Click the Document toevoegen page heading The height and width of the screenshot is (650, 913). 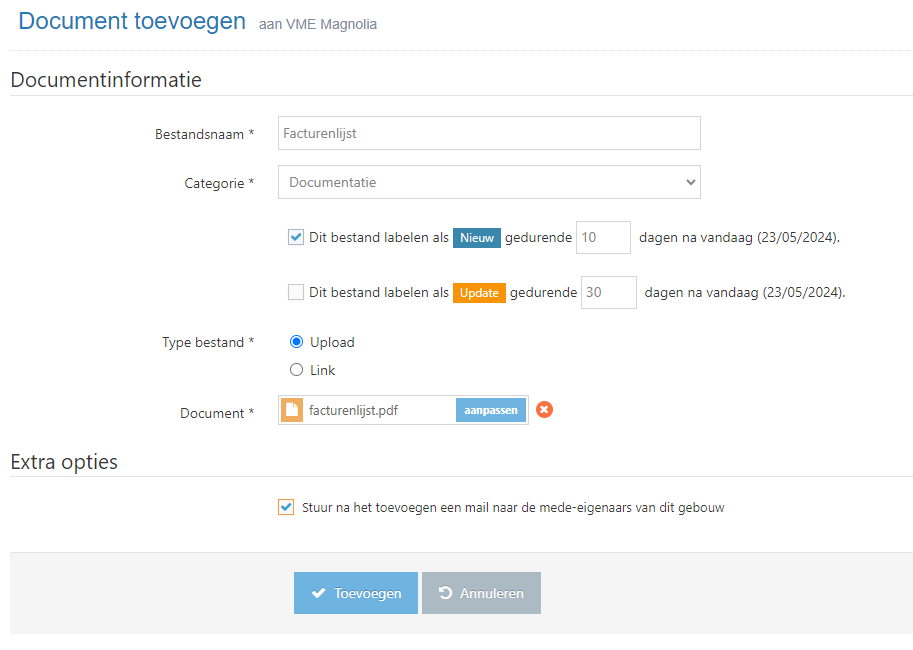[132, 21]
